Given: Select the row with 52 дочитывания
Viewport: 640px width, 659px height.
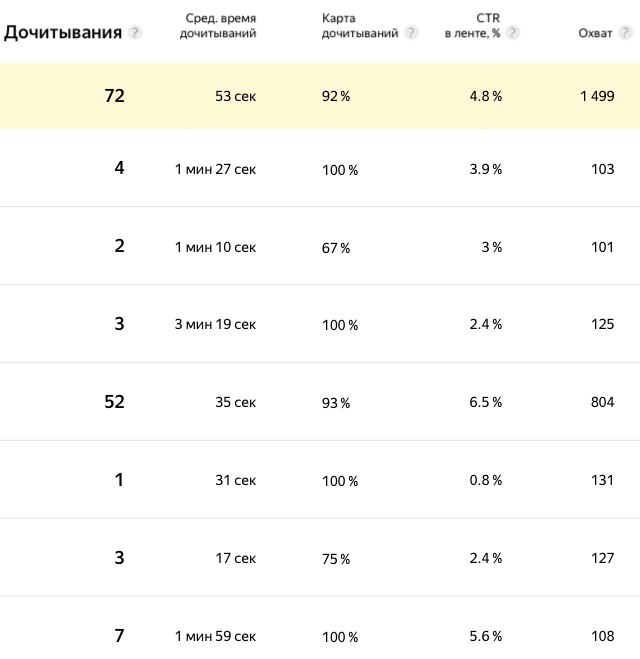Looking at the screenshot, I should click(320, 401).
